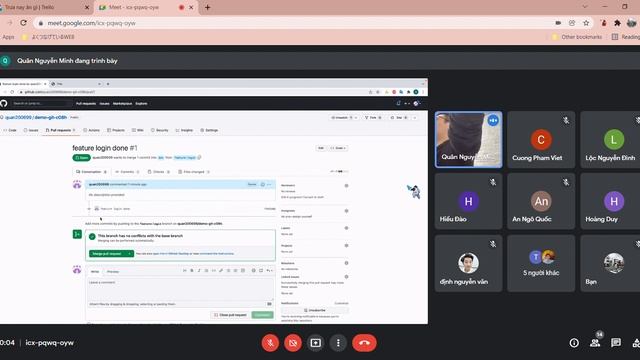Show the participants people panel

595,343
